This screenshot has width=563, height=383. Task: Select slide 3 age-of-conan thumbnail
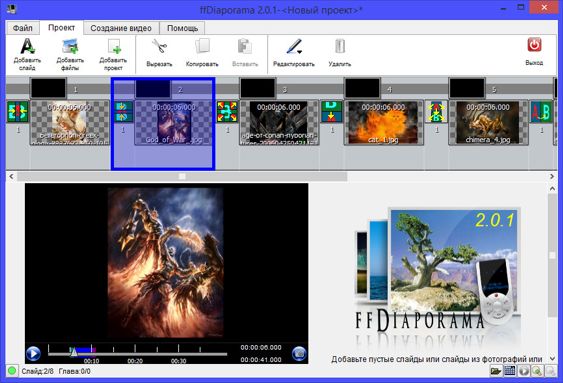[x=279, y=123]
